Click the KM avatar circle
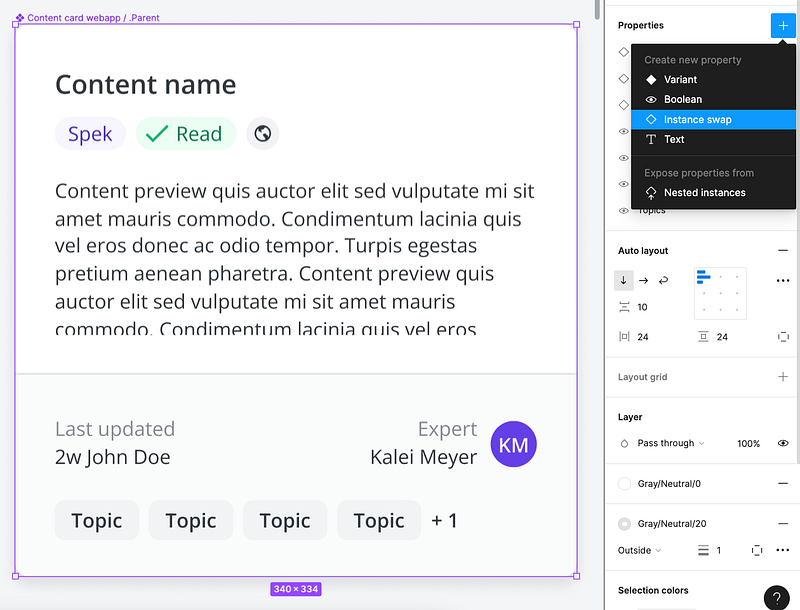This screenshot has width=800, height=610. point(513,444)
